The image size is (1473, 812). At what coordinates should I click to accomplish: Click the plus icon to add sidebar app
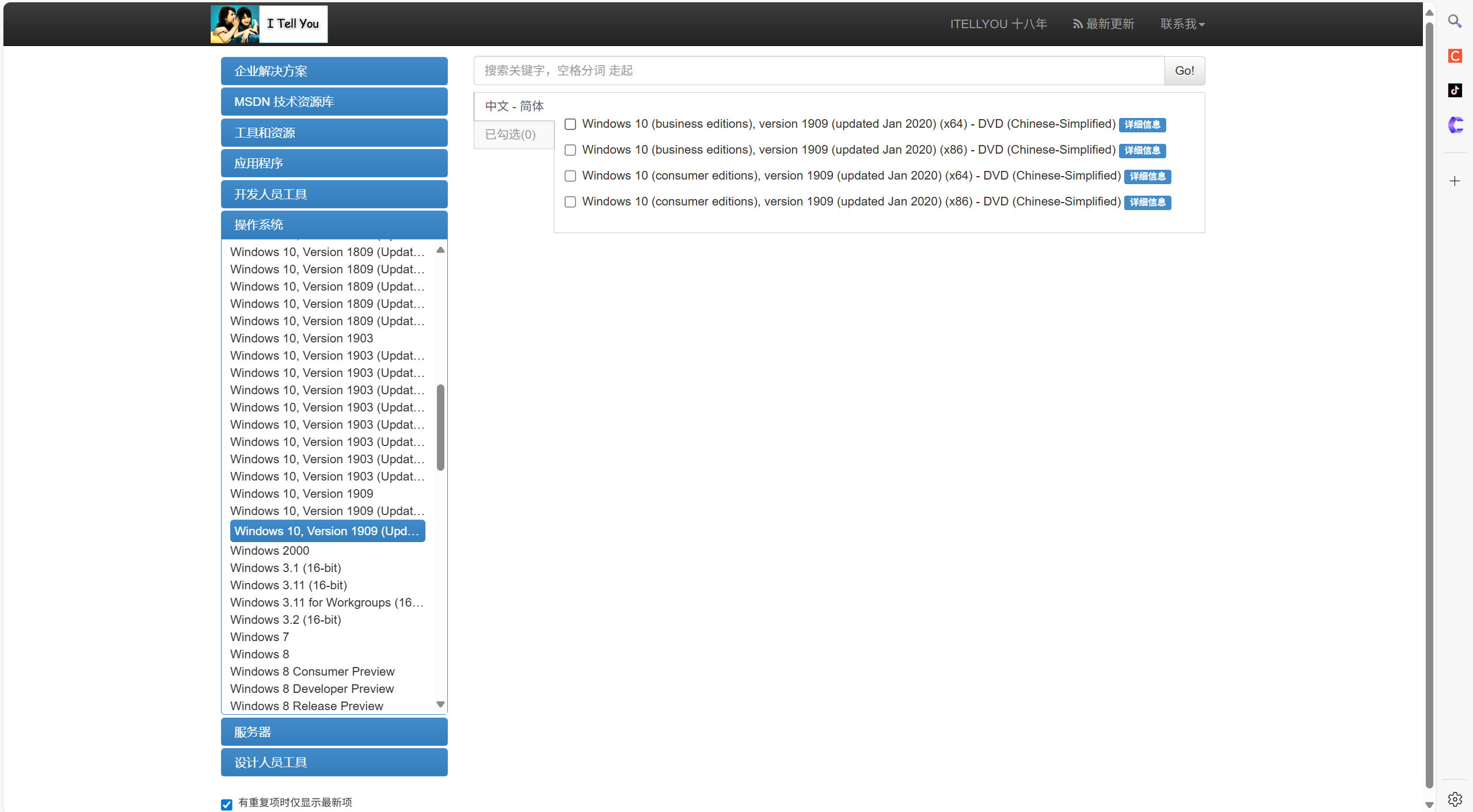tap(1455, 181)
